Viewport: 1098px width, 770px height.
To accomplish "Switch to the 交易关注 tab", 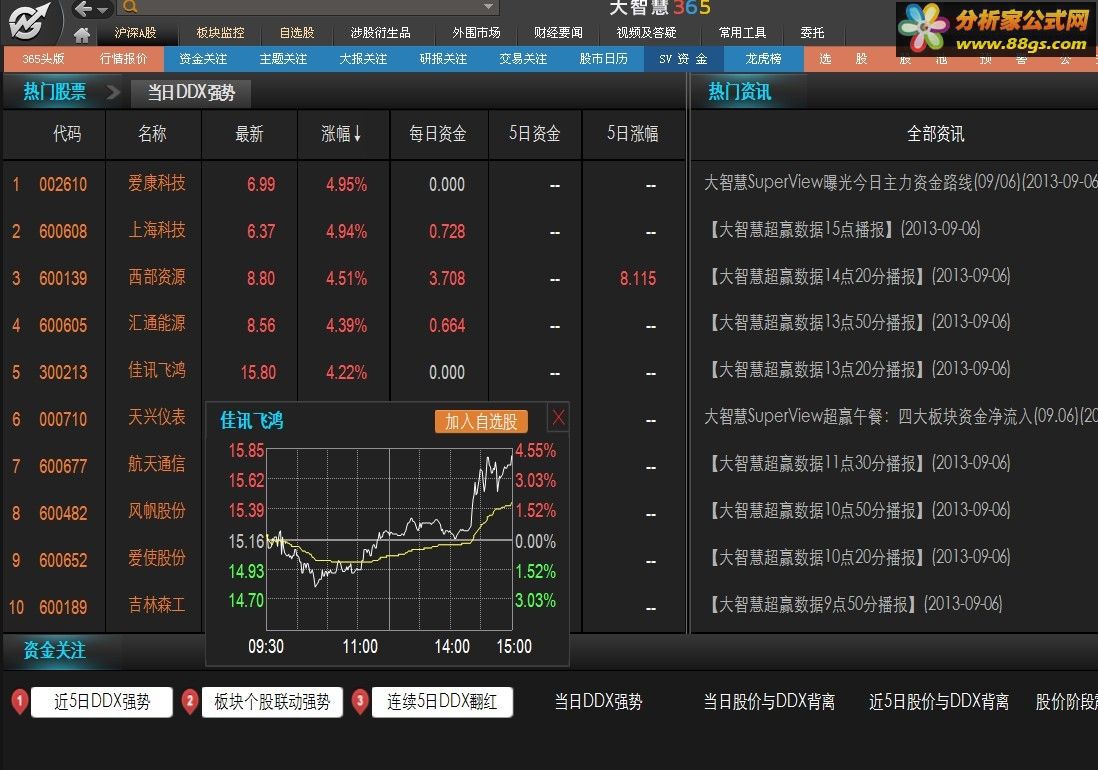I will pos(523,59).
